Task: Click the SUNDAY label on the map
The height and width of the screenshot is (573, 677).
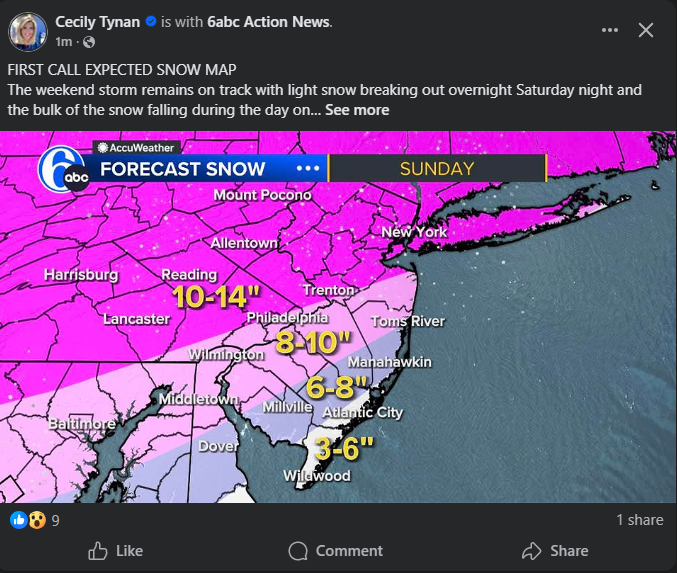Action: [437, 168]
